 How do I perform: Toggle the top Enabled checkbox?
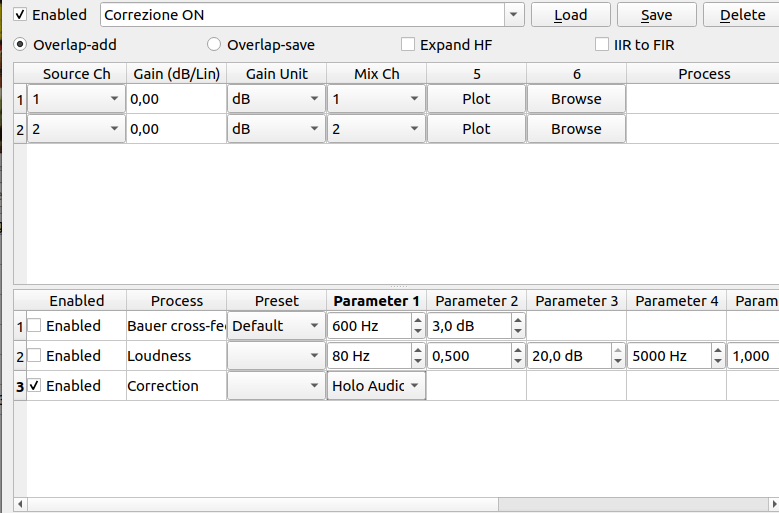click(x=21, y=15)
